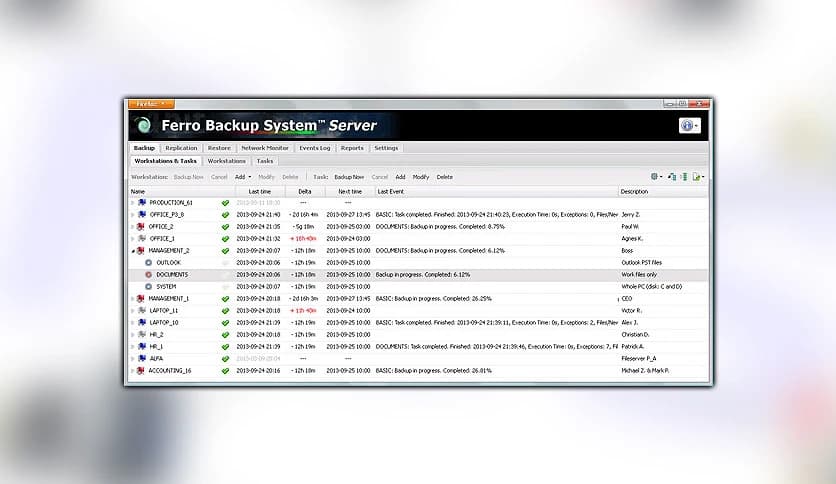Click the Task Modify button

421,177
